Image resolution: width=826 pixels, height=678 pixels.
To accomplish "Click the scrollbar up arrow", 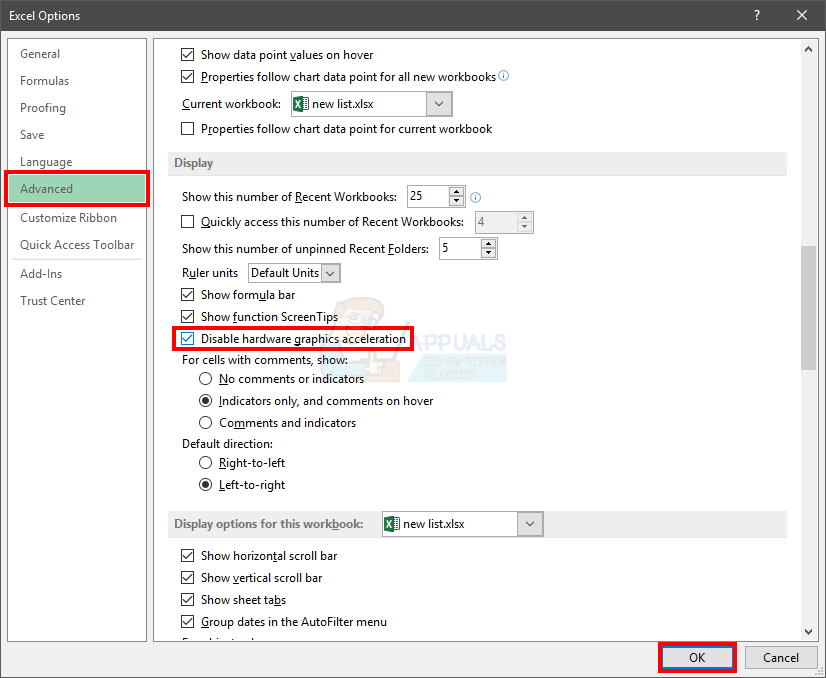I will [x=808, y=50].
